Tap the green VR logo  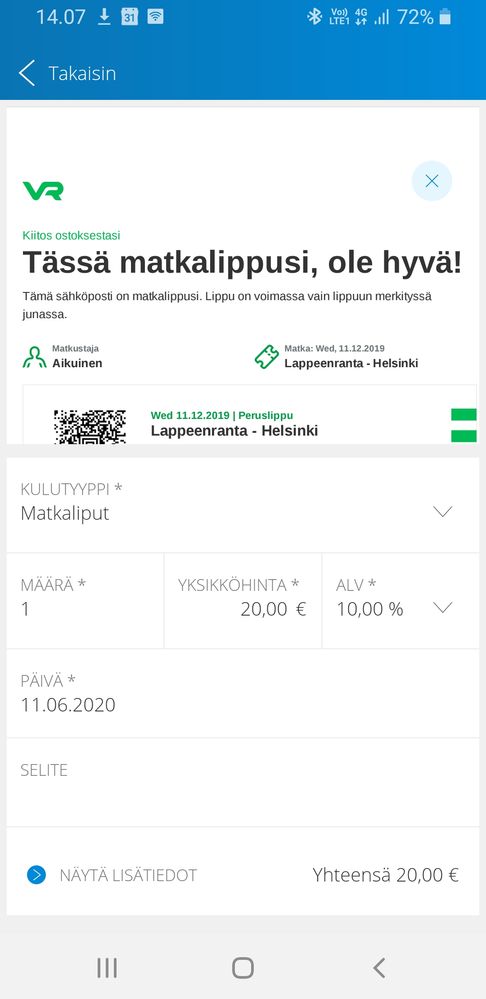[43, 190]
